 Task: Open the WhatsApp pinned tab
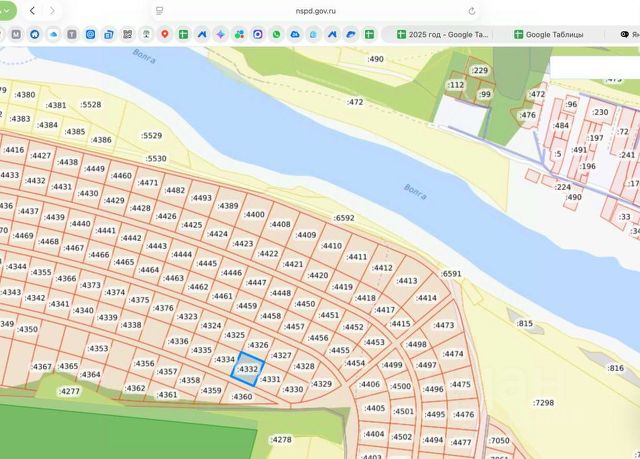276,35
